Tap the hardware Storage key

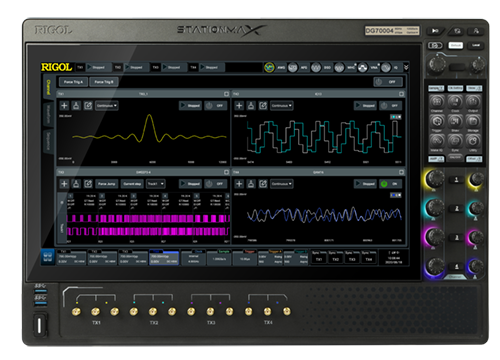click(x=473, y=121)
